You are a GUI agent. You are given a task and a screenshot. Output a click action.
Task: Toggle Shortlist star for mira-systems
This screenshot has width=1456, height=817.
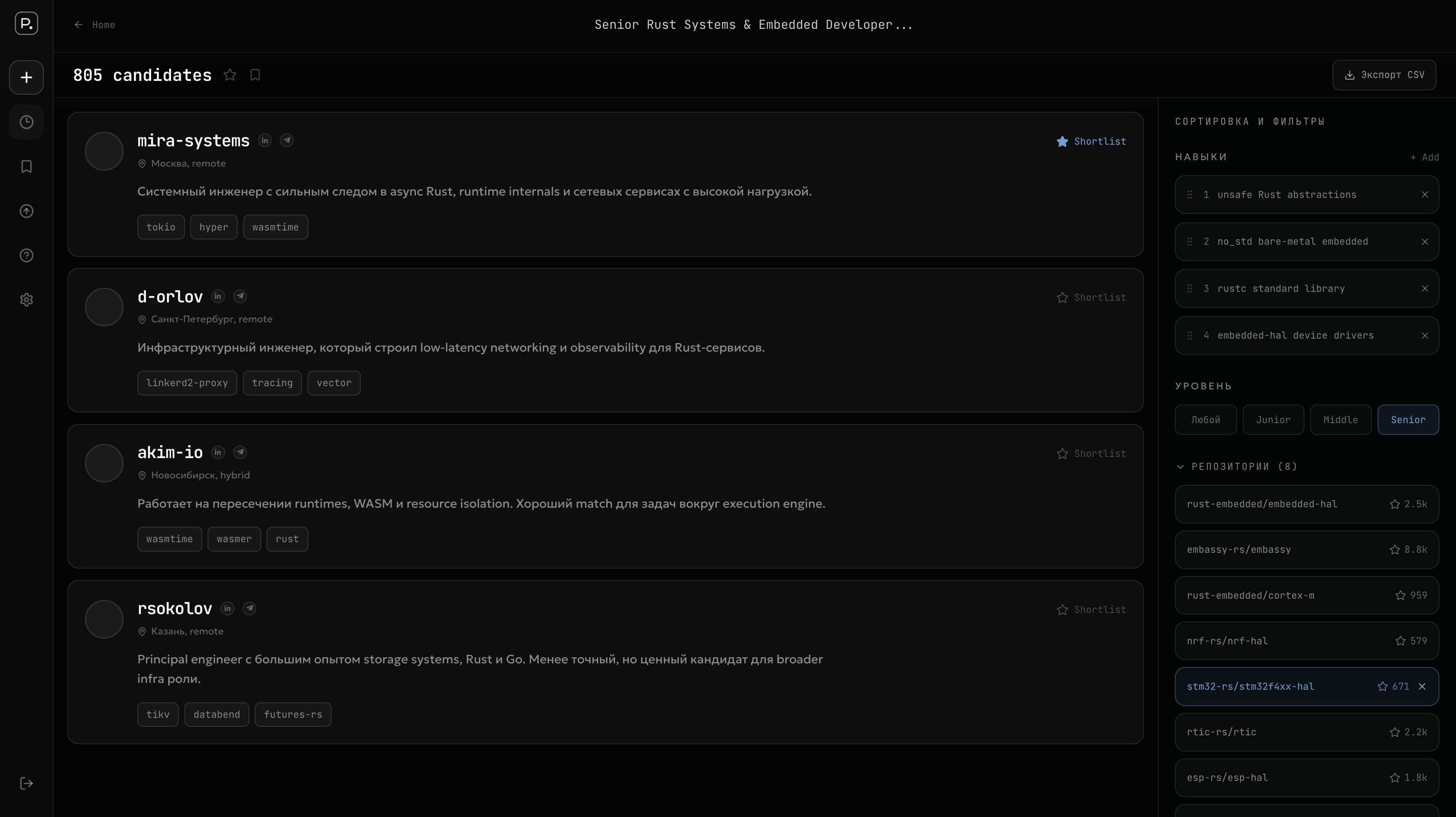tap(1091, 141)
